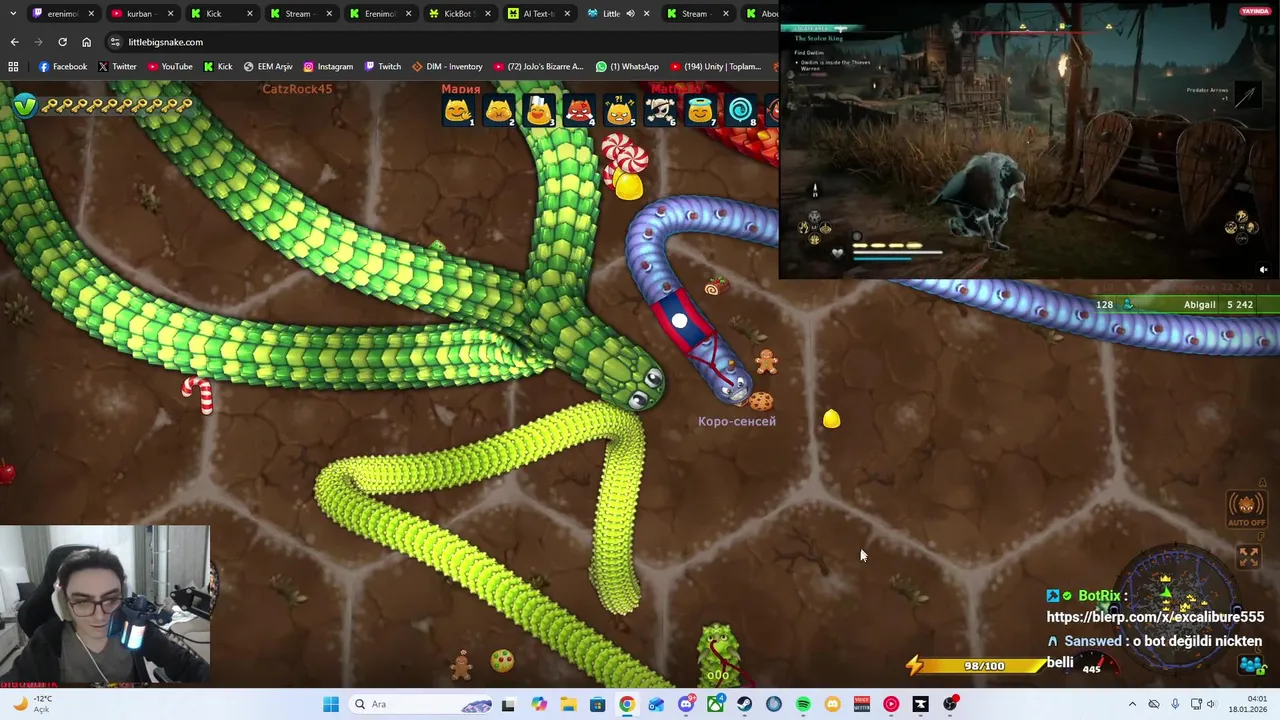Click the BotRix chat username
1280x720 pixels.
[1099, 596]
